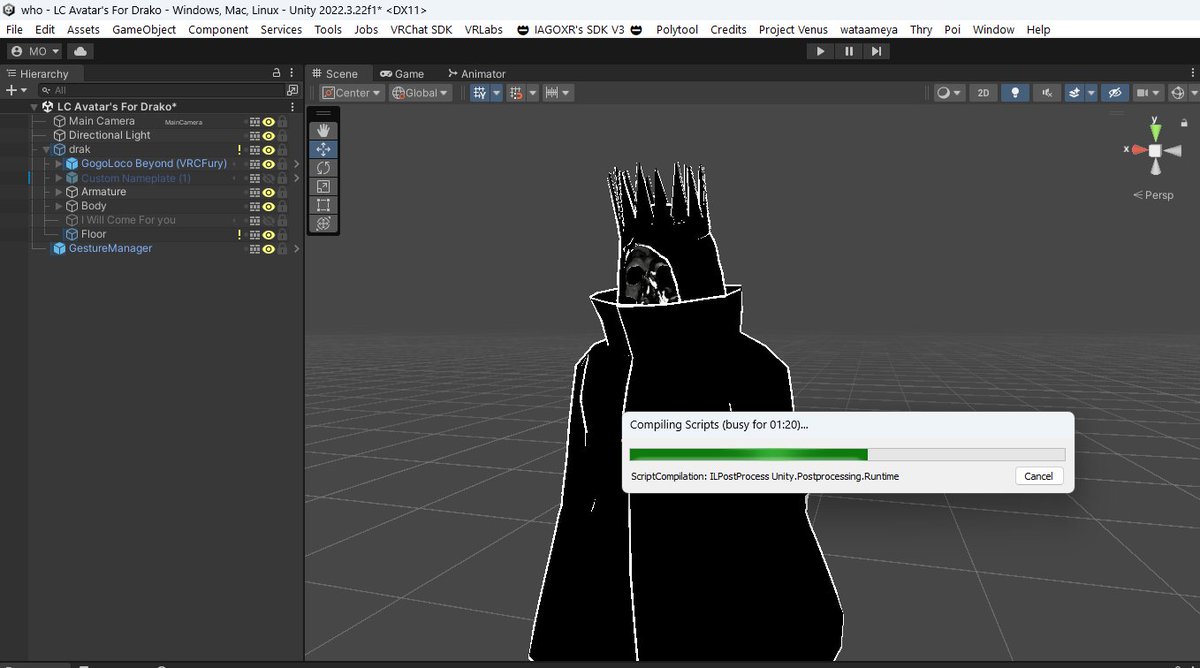1200x668 pixels.
Task: Select the Move tool in scene tools
Action: coord(323,149)
